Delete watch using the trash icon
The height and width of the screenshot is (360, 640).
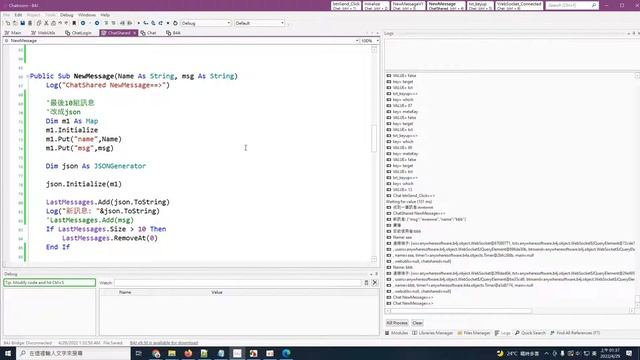[366, 282]
